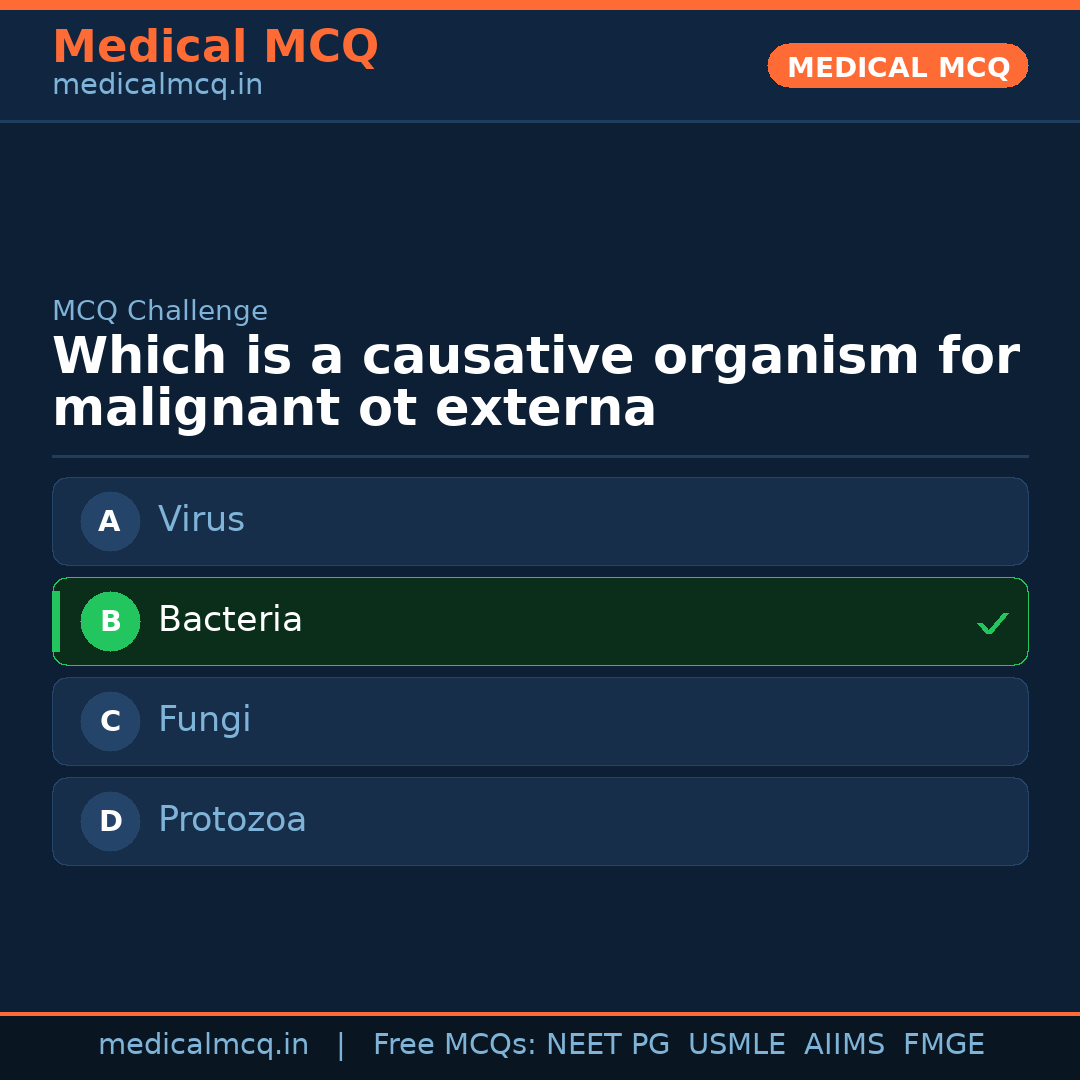Click the circular C badge icon

tap(109, 721)
